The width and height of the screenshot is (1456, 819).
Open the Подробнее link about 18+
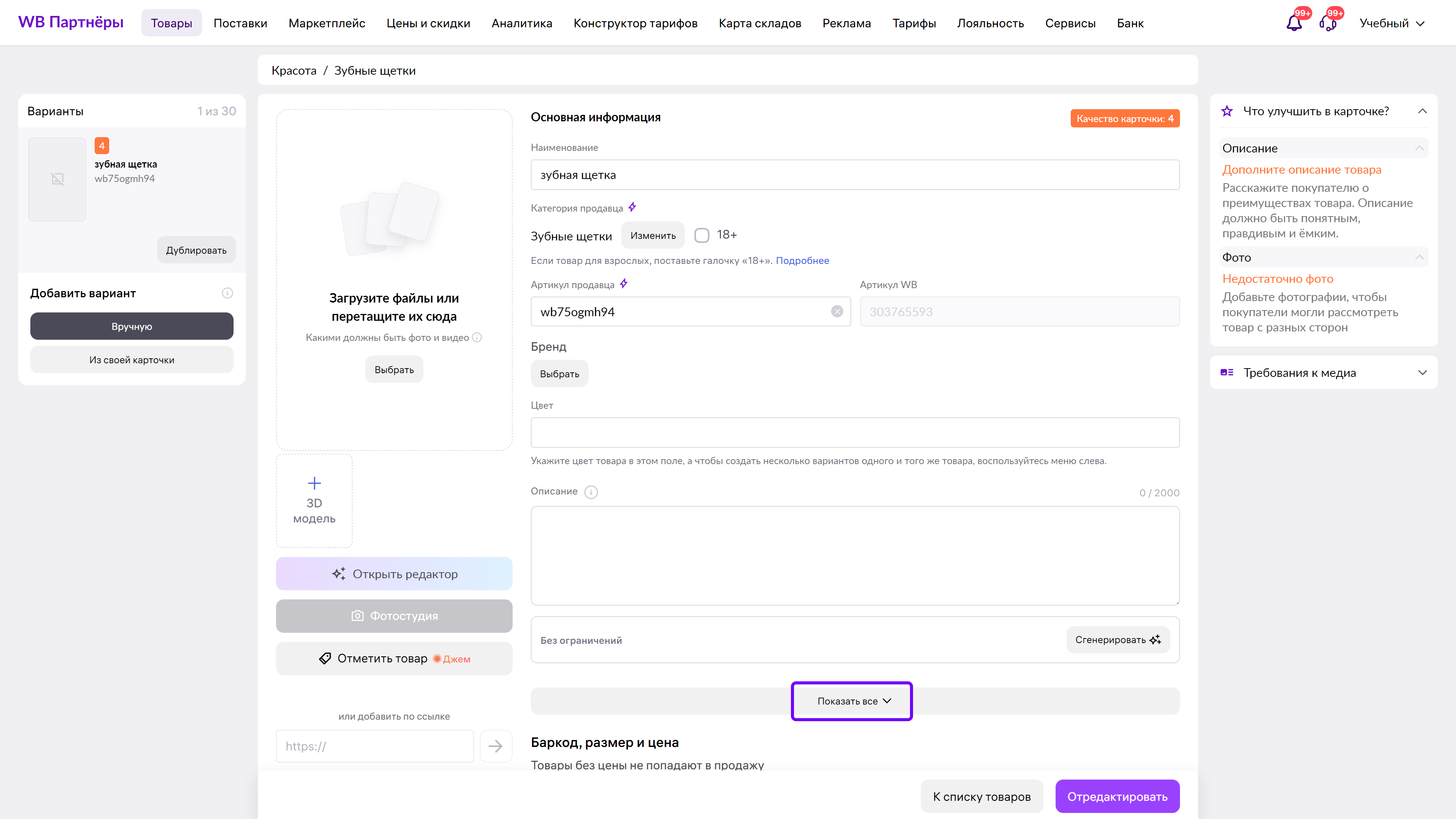(802, 260)
